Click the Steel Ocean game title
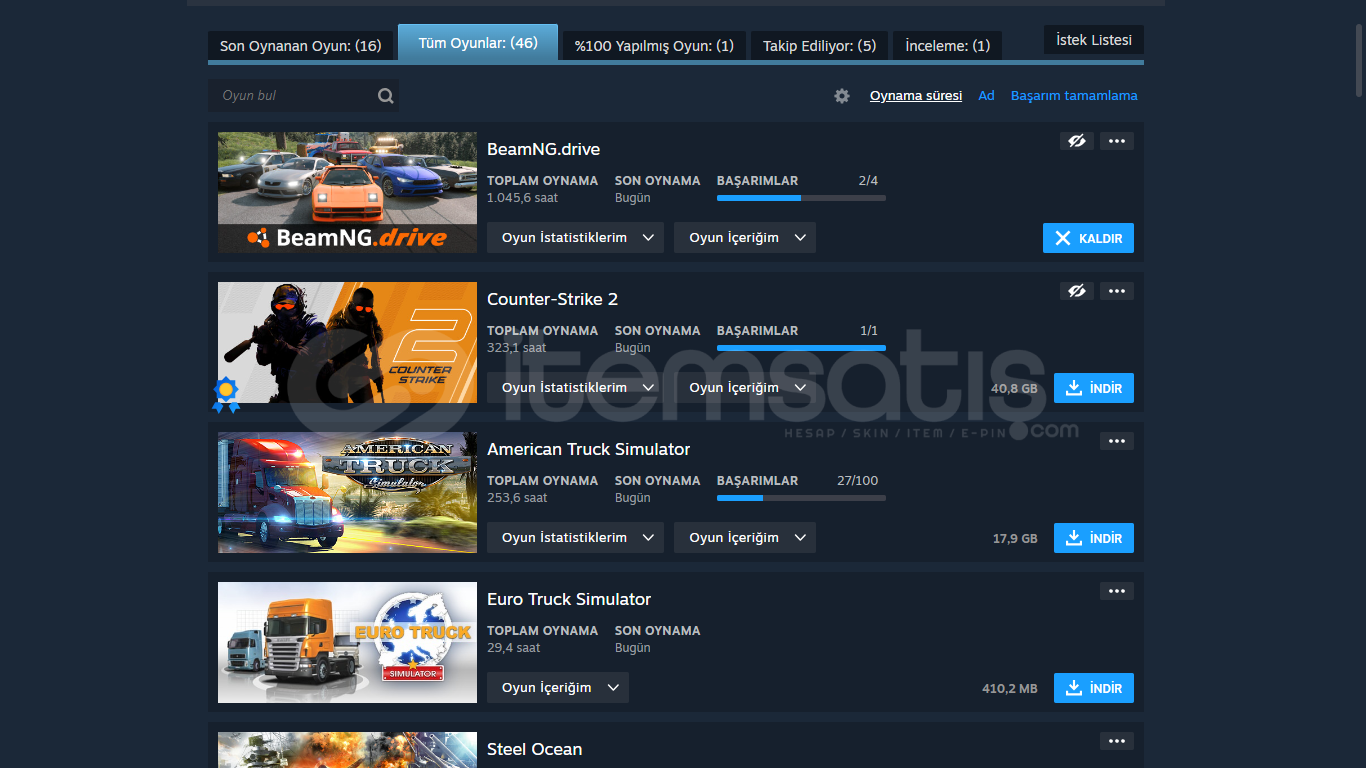Viewport: 1366px width, 768px height. 534,749
